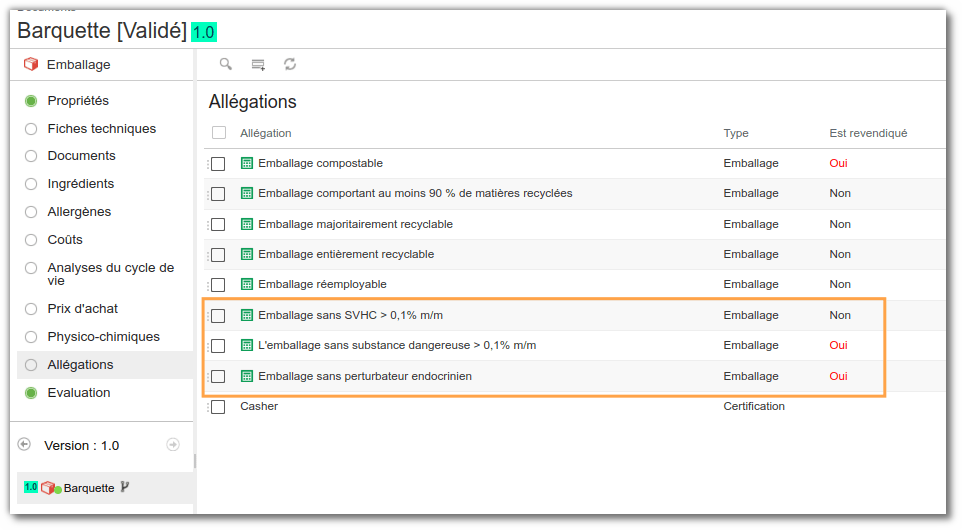Viewport: 962px width, 530px height.
Task: Click table icon of Emballage réemployable row
Action: click(247, 284)
